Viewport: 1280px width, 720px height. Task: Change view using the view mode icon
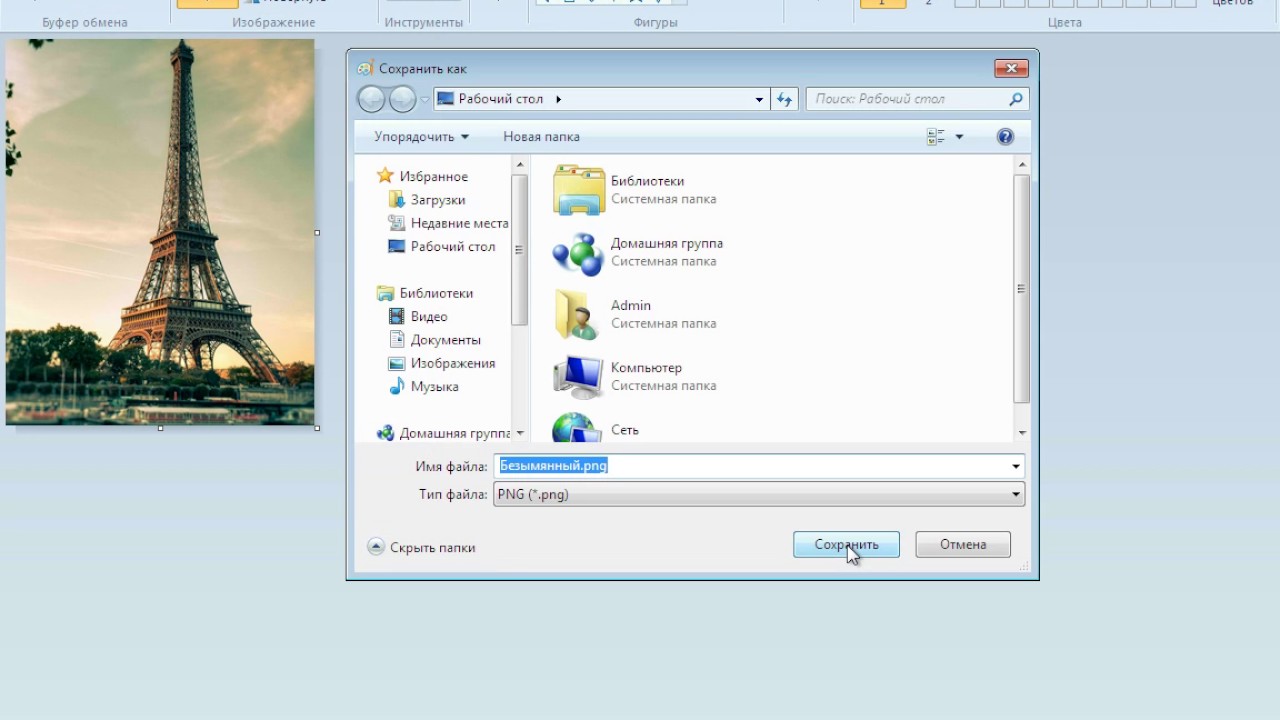pos(936,137)
